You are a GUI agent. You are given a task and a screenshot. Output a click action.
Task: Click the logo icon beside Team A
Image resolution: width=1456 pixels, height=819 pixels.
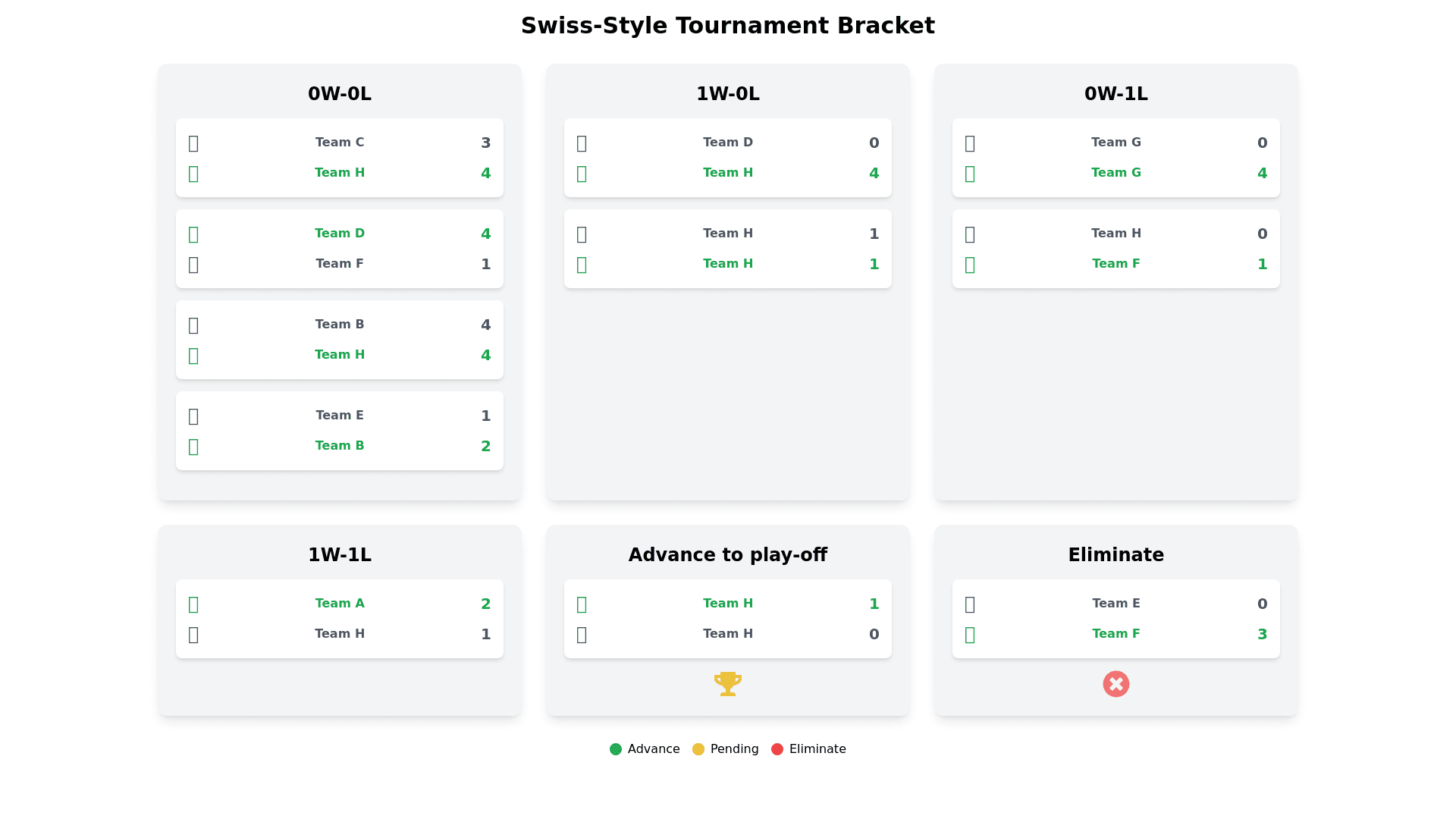(x=193, y=604)
